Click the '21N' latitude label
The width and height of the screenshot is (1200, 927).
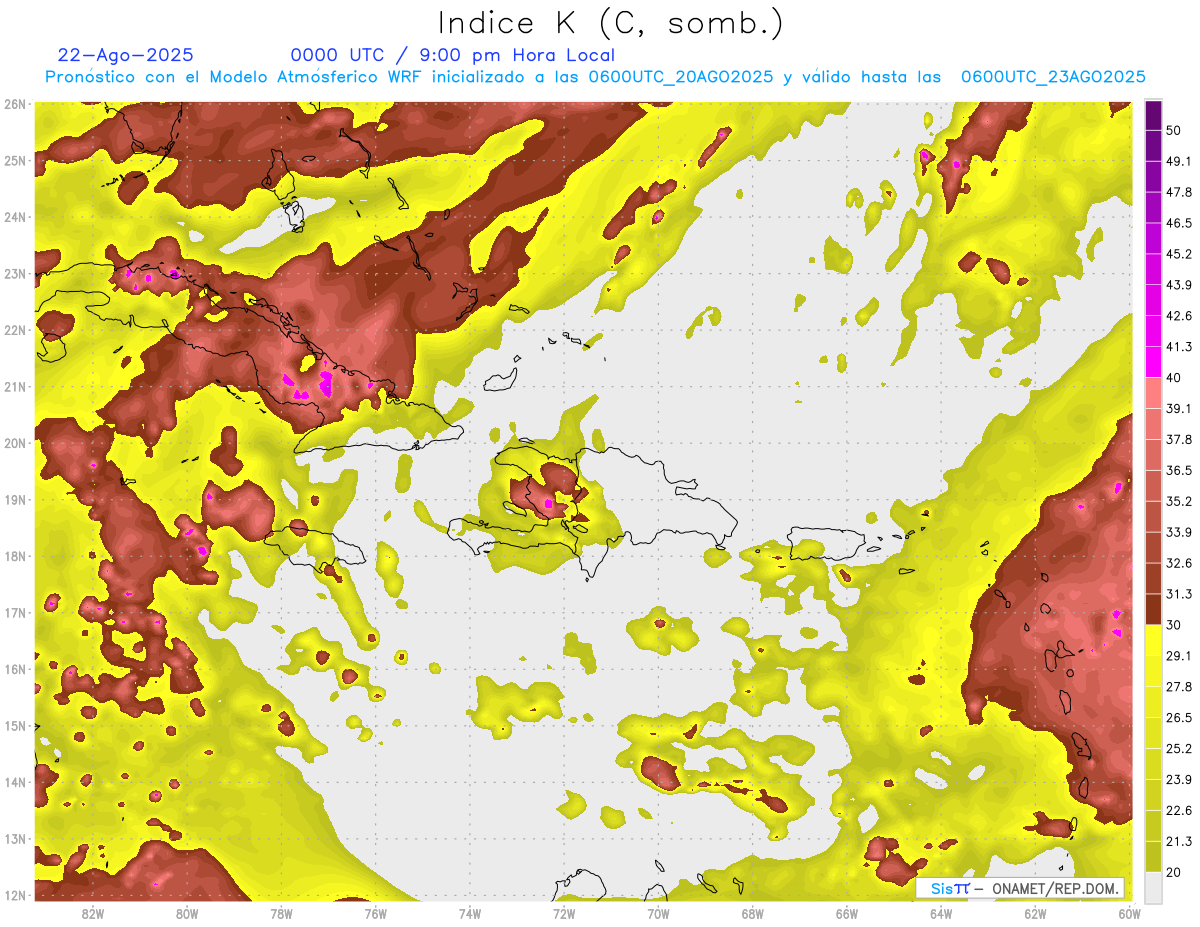[x=15, y=386]
